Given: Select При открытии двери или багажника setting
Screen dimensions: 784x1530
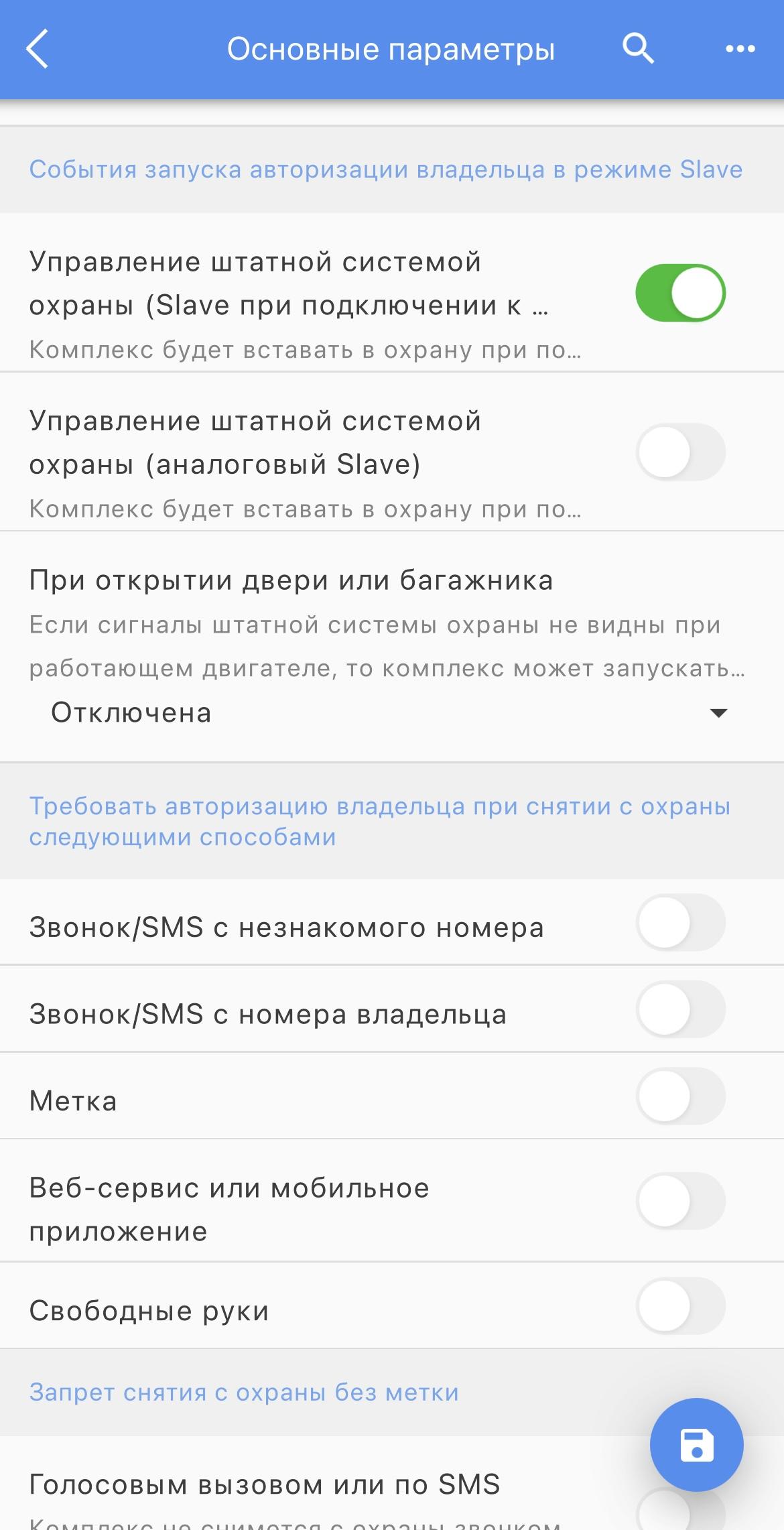Looking at the screenshot, I should click(392, 647).
